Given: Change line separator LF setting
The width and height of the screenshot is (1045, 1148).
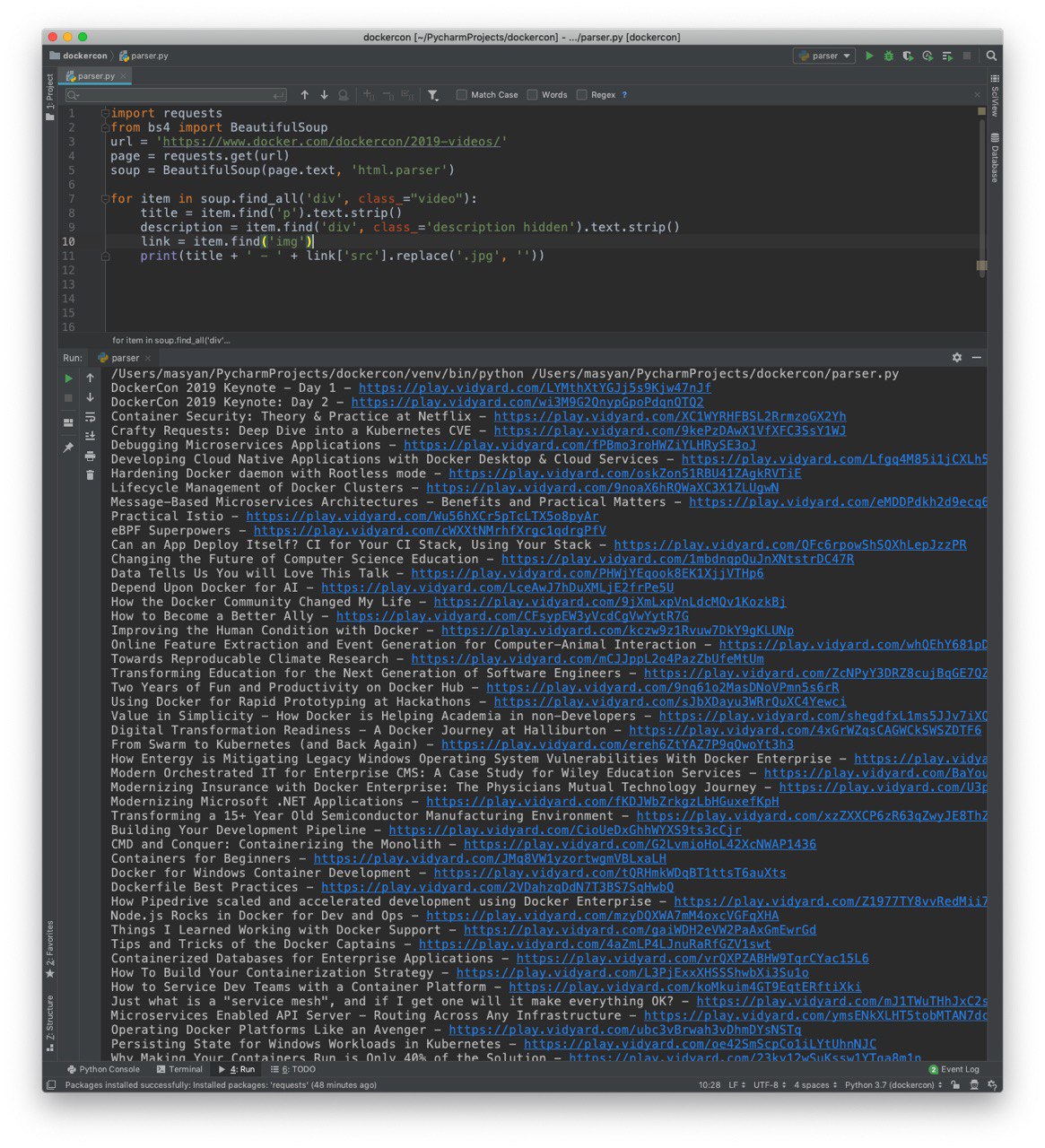Looking at the screenshot, I should pyautogui.click(x=736, y=1084).
